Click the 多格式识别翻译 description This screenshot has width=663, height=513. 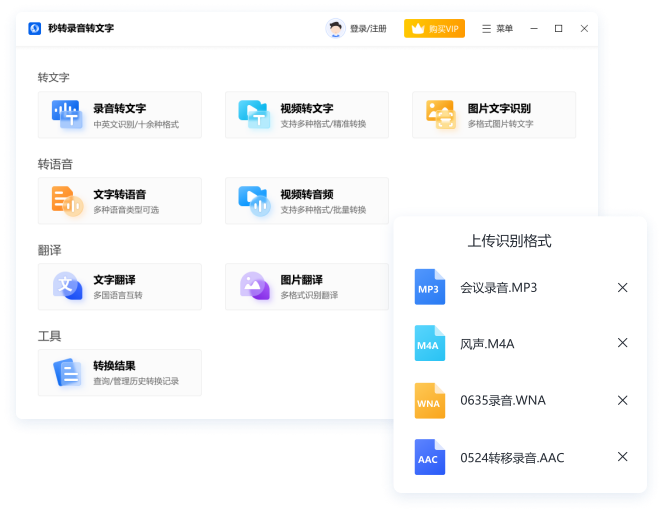point(309,295)
